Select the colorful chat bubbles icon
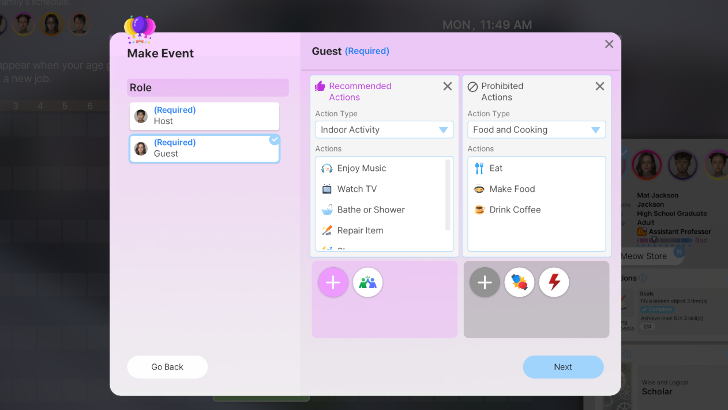This screenshot has height=410, width=728. (519, 283)
